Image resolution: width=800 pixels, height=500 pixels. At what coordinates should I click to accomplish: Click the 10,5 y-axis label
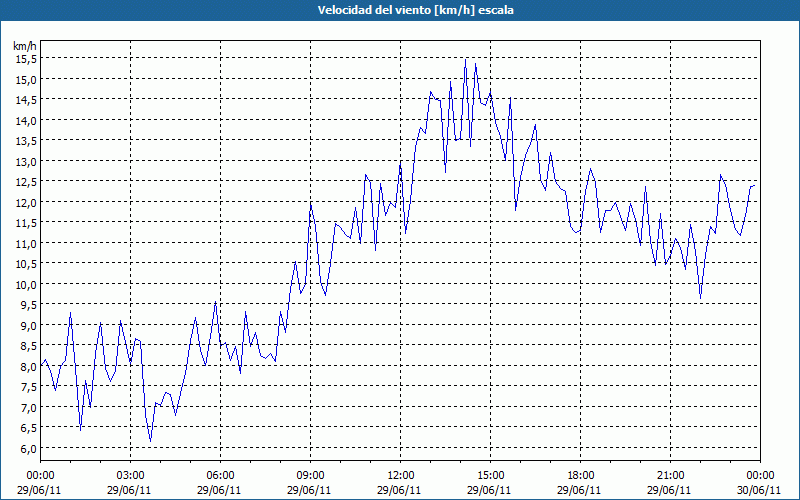27,264
